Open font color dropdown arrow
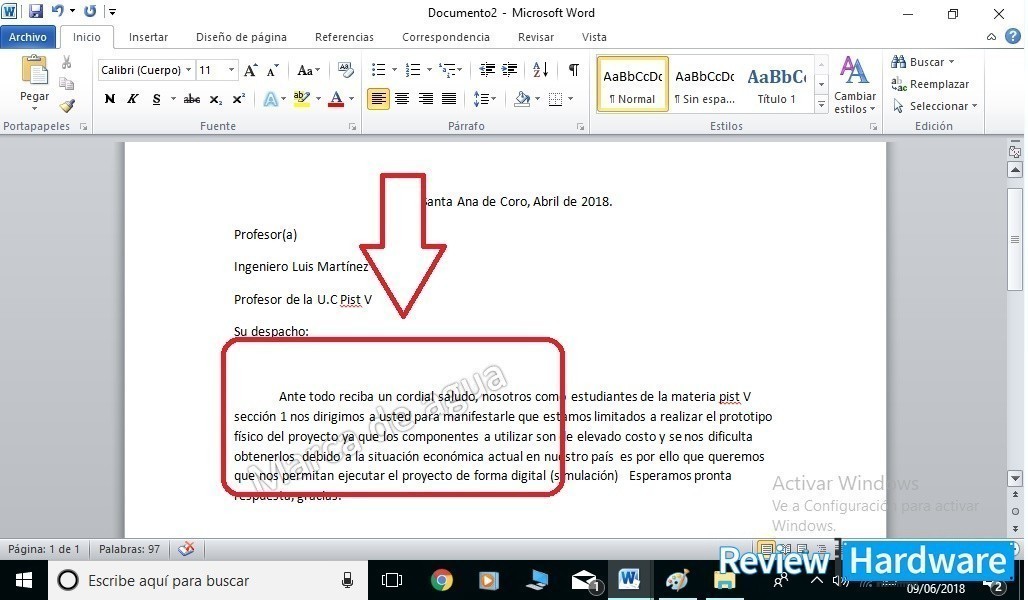The height and width of the screenshot is (600, 1028). click(x=351, y=99)
